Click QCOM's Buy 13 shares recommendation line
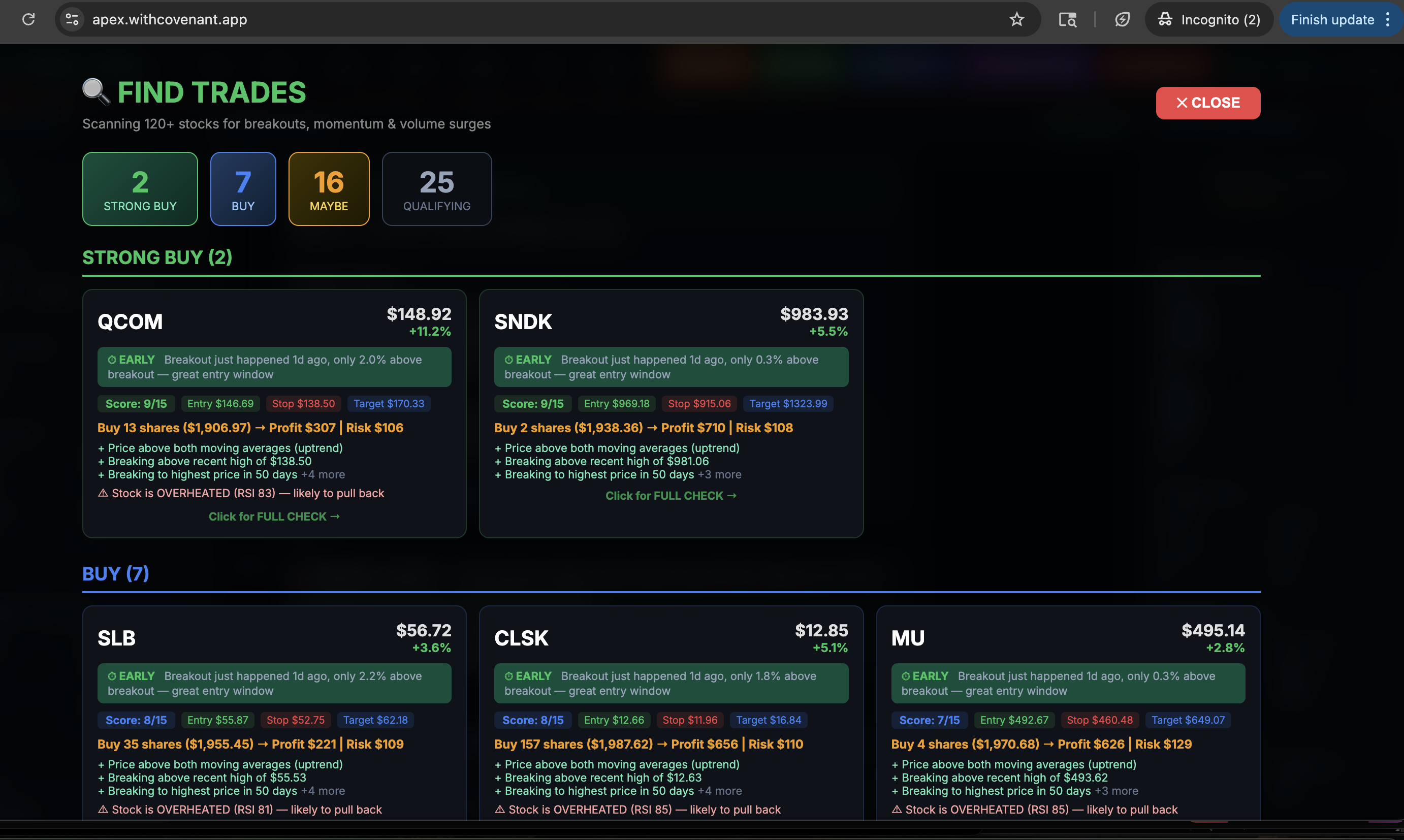The width and height of the screenshot is (1404, 840). click(250, 427)
